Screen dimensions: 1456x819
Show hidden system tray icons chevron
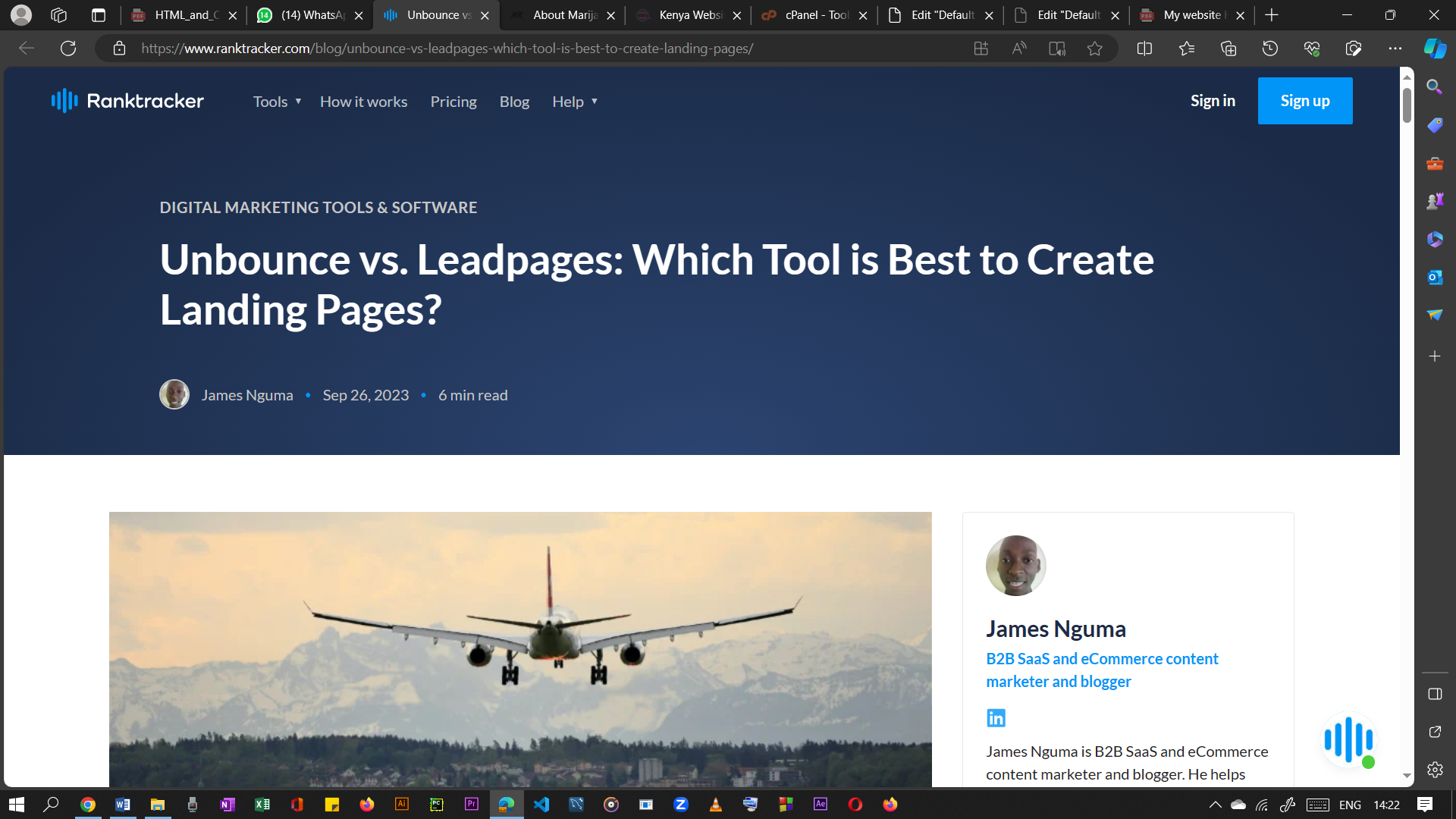click(x=1215, y=805)
